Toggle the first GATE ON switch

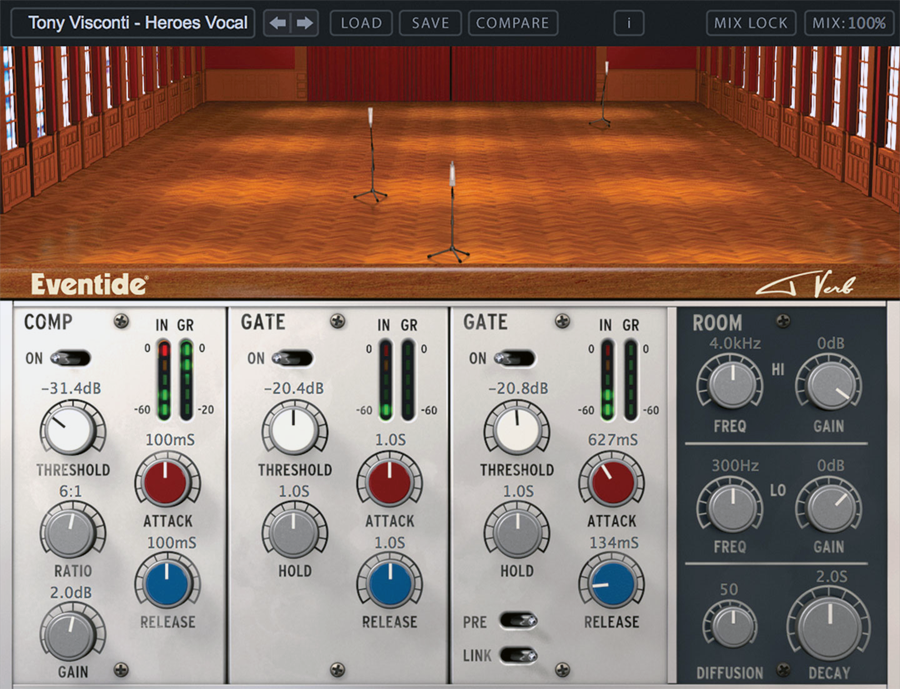click(292, 358)
